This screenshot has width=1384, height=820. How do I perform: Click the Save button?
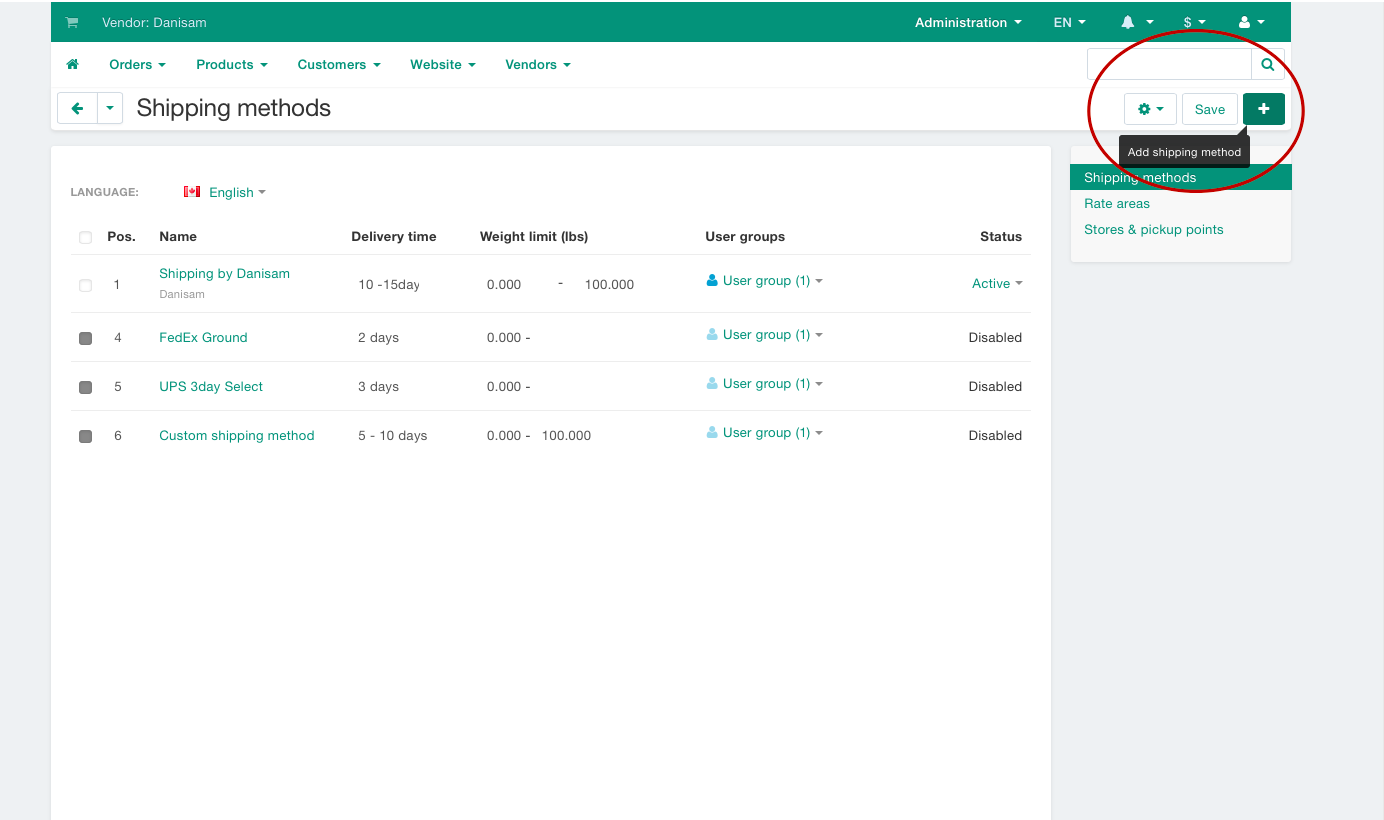[1209, 109]
